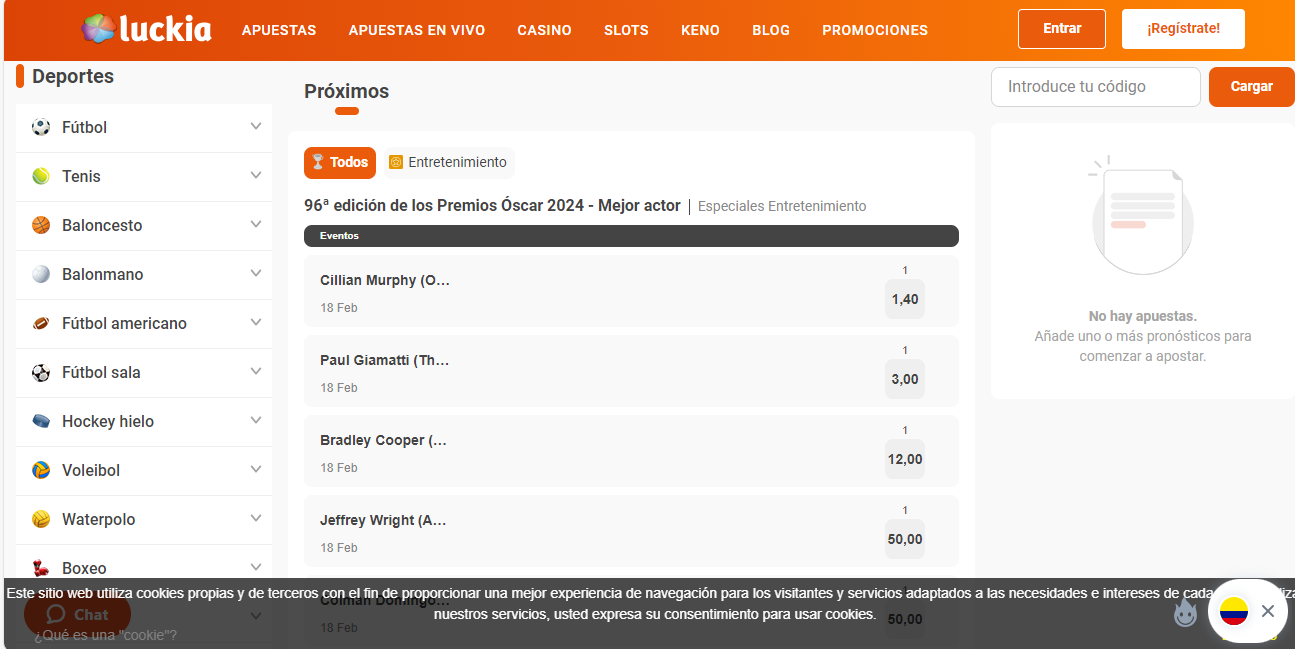
Task: Click the Introduce tu código field
Action: point(1095,87)
